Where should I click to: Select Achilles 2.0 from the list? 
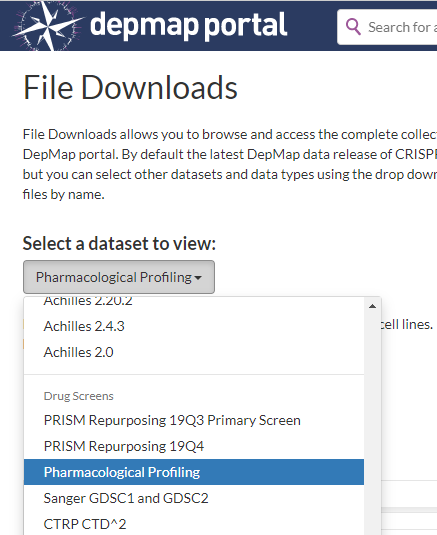(194, 352)
